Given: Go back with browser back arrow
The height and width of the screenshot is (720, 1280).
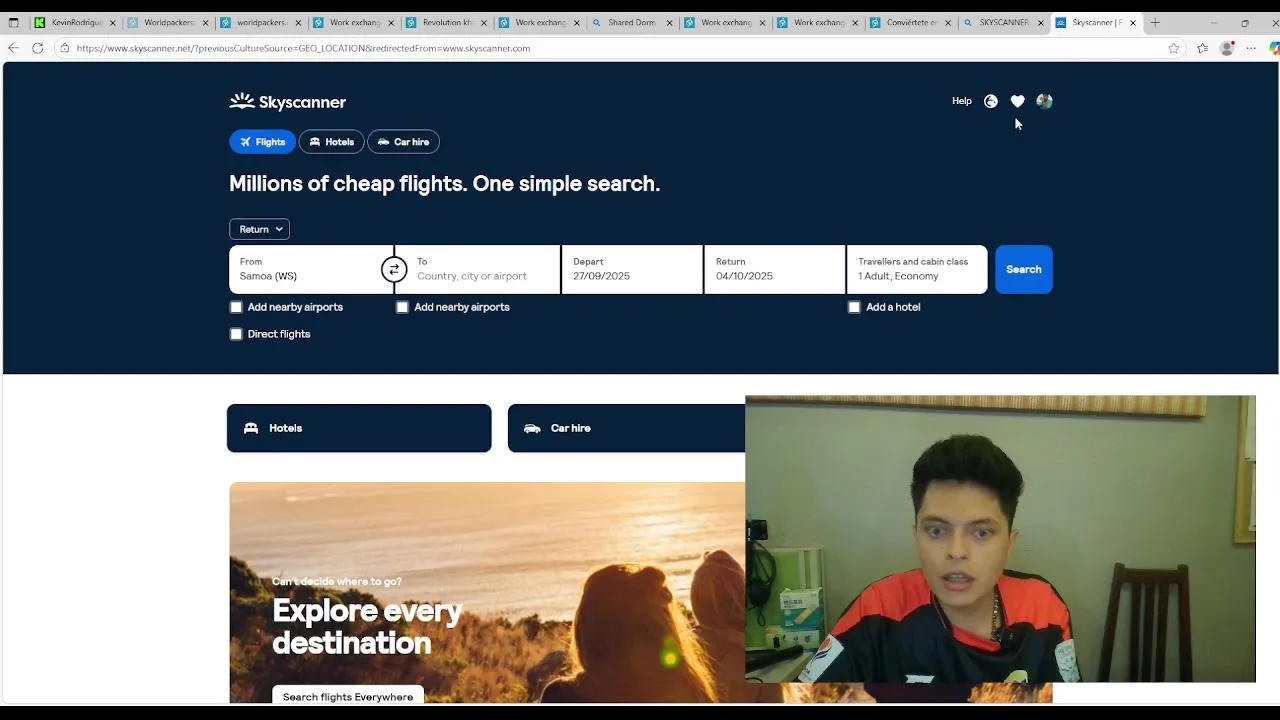Looking at the screenshot, I should point(13,48).
